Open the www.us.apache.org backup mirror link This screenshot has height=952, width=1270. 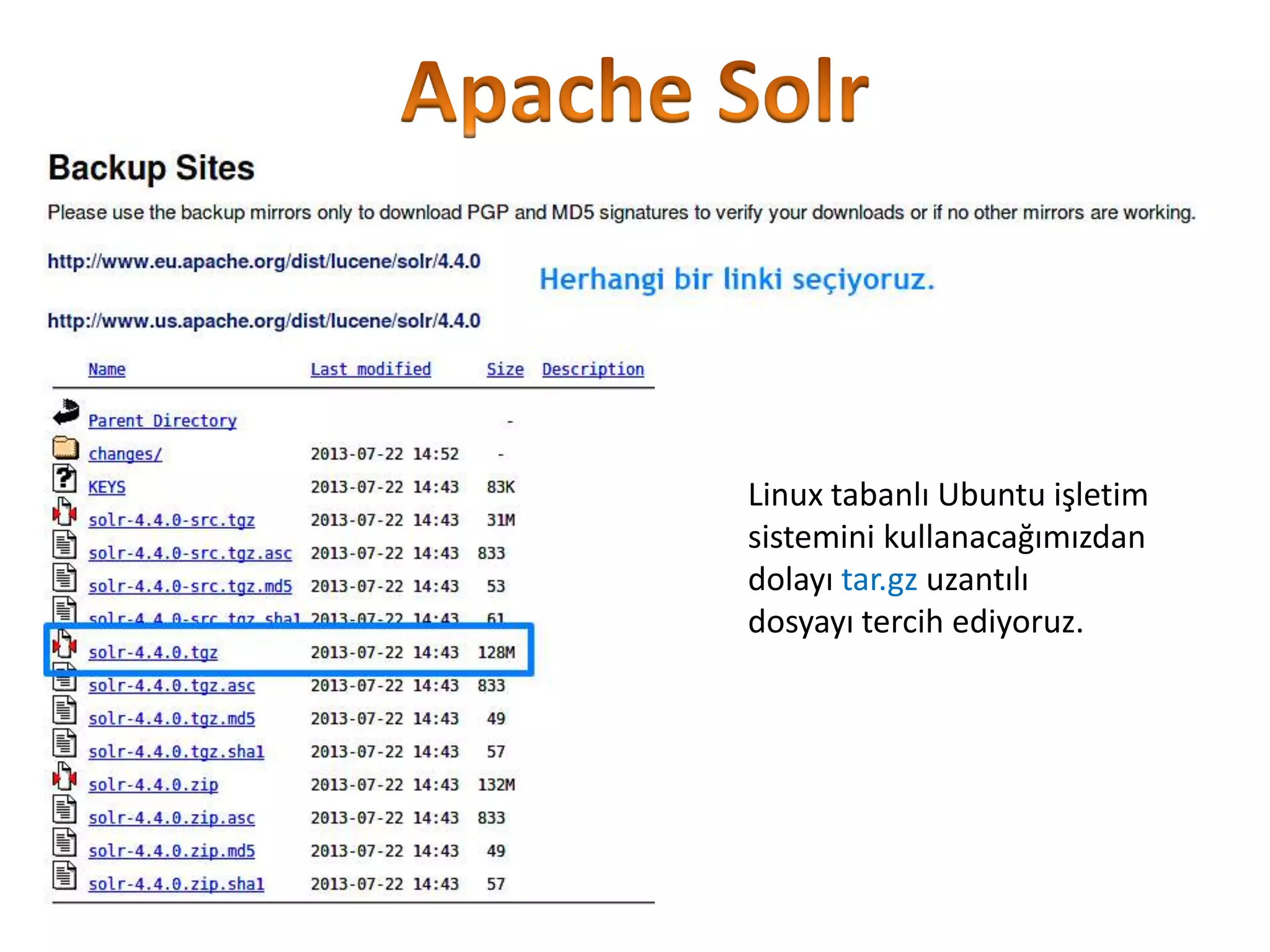pos(264,321)
